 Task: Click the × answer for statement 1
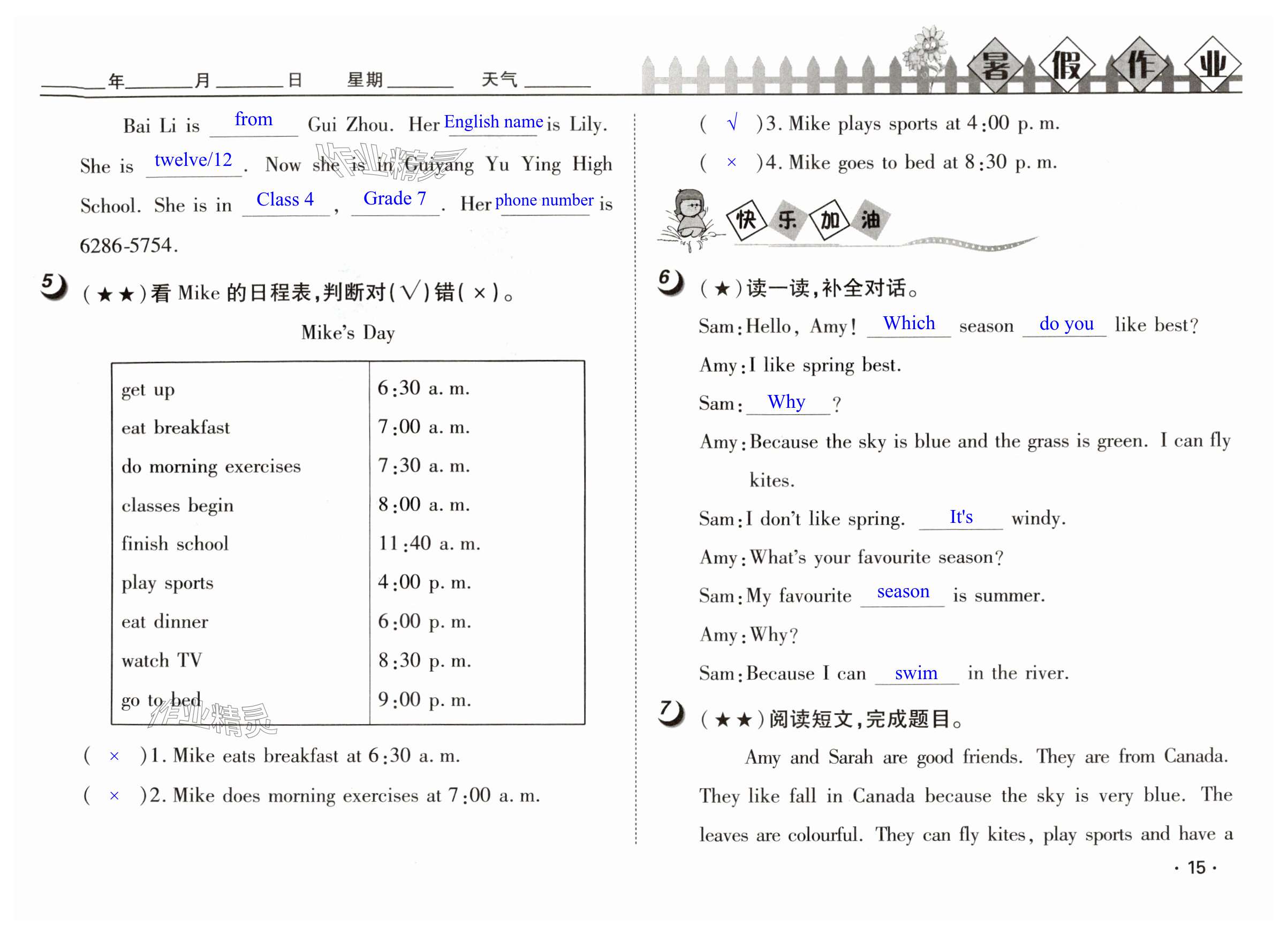coord(114,757)
